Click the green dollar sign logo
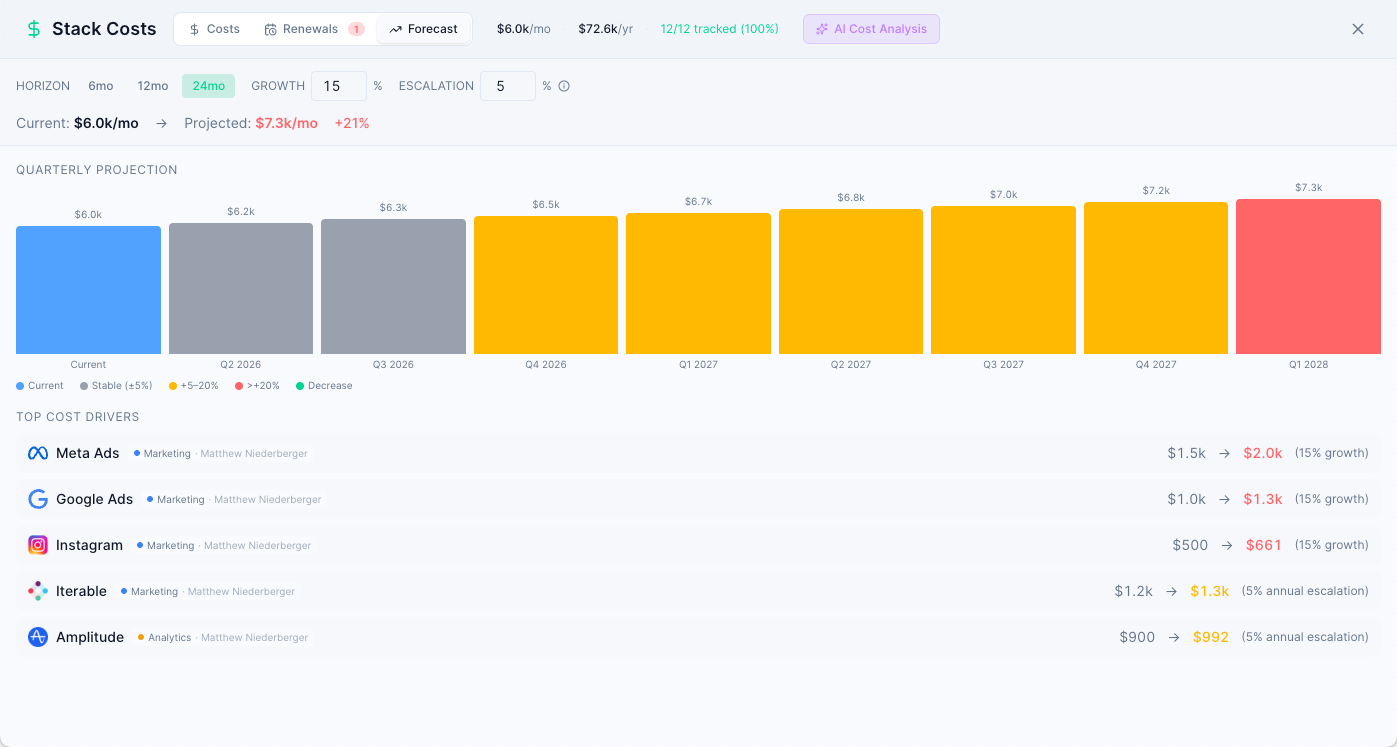The width and height of the screenshot is (1397, 747). (x=33, y=29)
